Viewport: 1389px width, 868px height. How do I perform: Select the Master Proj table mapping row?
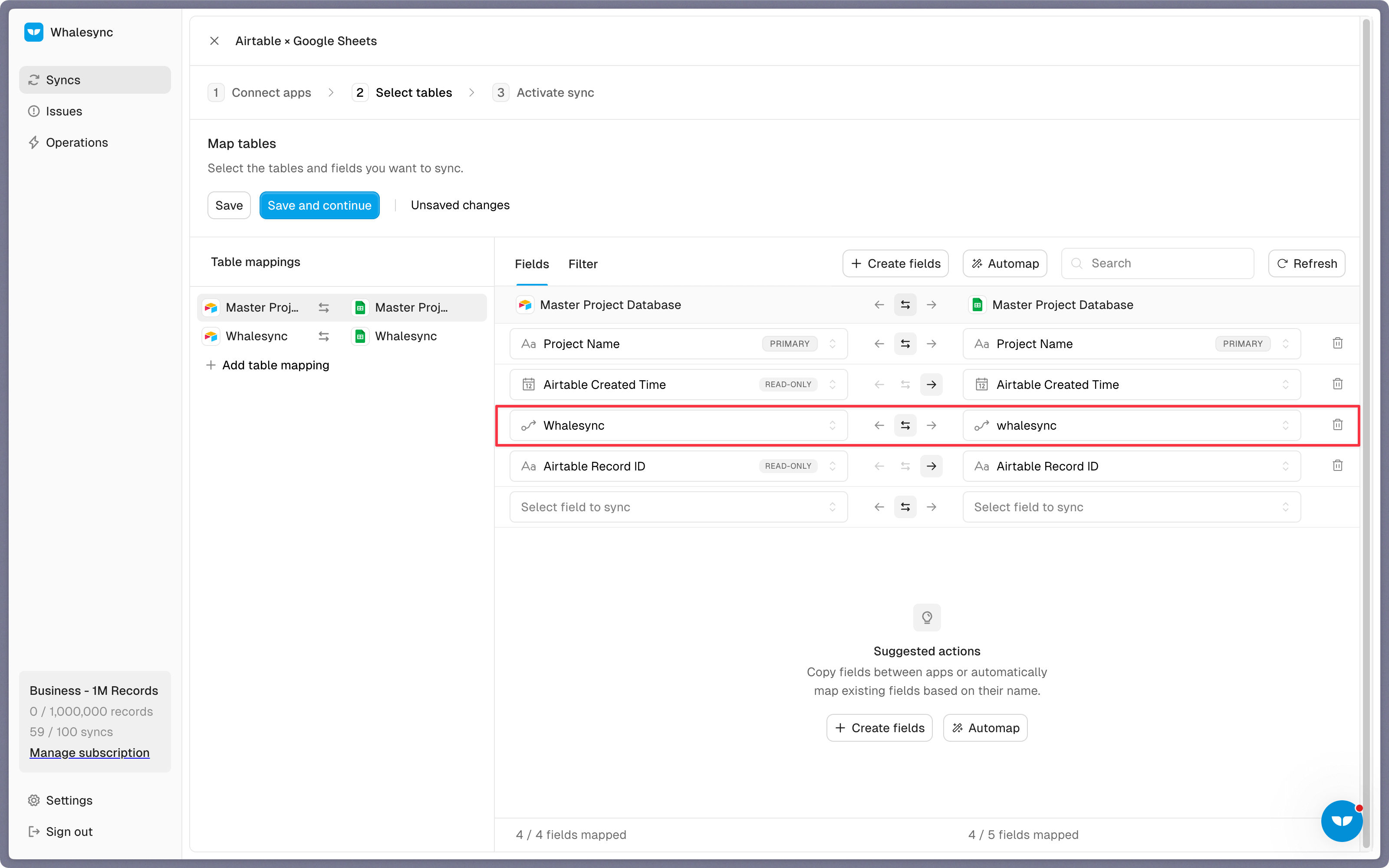(x=342, y=308)
